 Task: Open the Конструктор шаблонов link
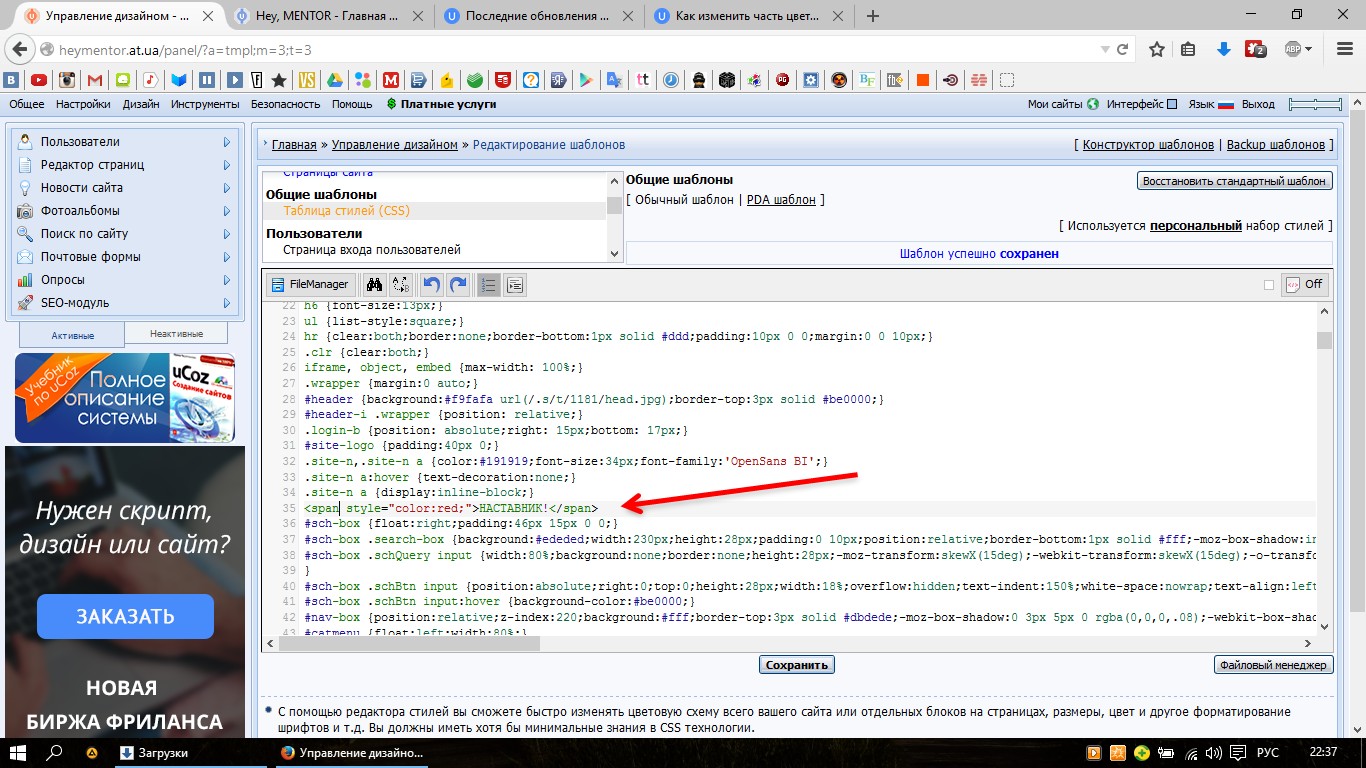point(1148,145)
